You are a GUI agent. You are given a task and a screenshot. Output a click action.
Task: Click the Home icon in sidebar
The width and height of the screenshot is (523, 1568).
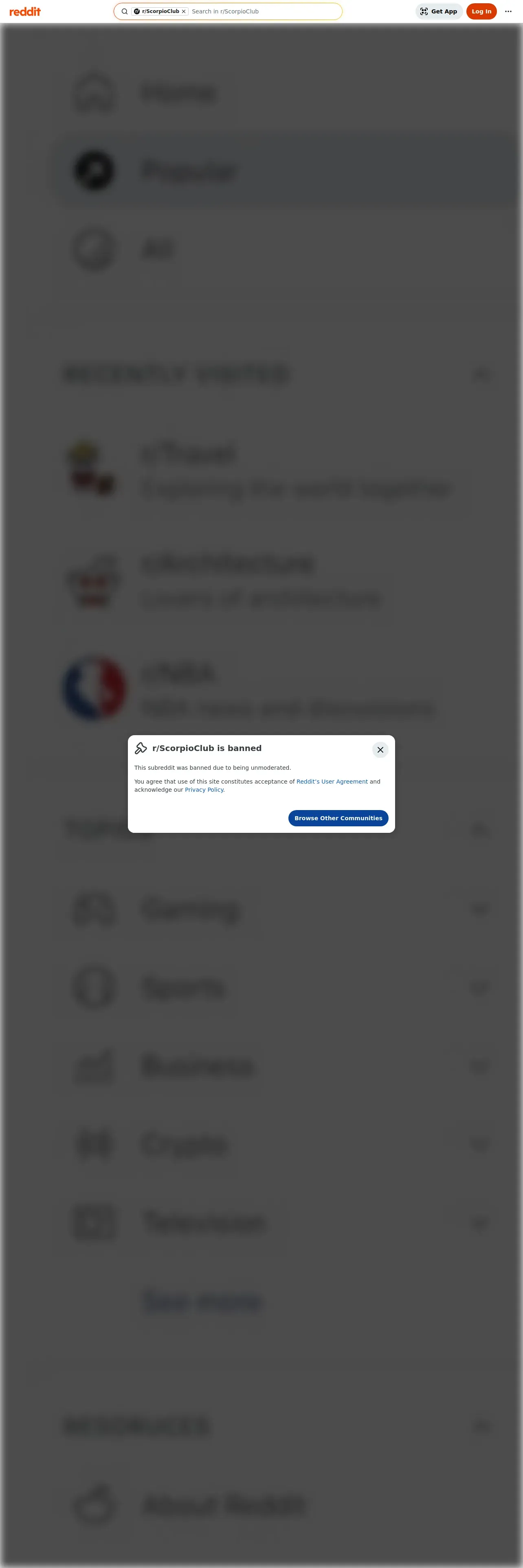(94, 93)
